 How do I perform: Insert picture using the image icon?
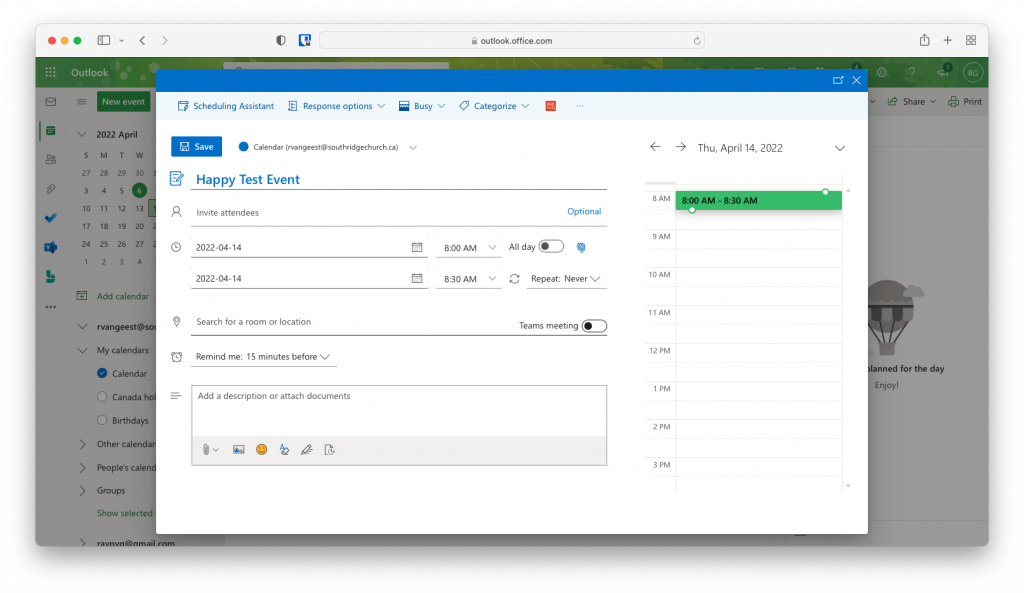pos(238,450)
